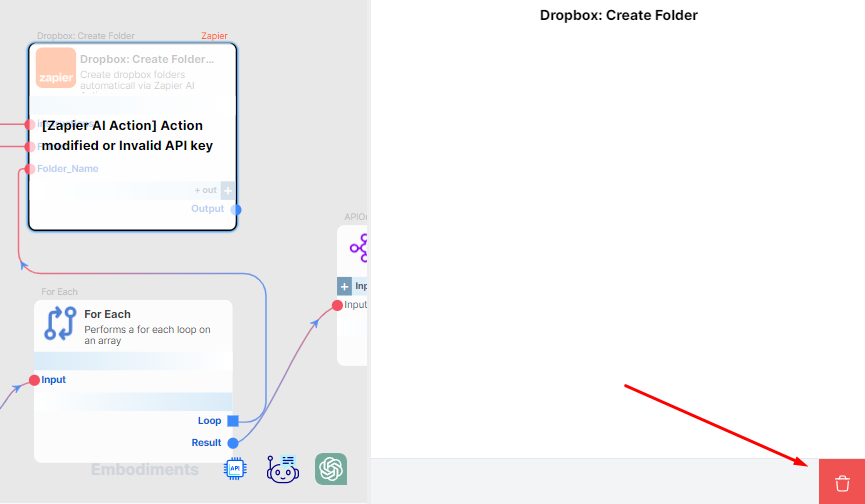865x504 pixels.
Task: Click the Zapier logo on Dropbox node
Action: pos(56,68)
